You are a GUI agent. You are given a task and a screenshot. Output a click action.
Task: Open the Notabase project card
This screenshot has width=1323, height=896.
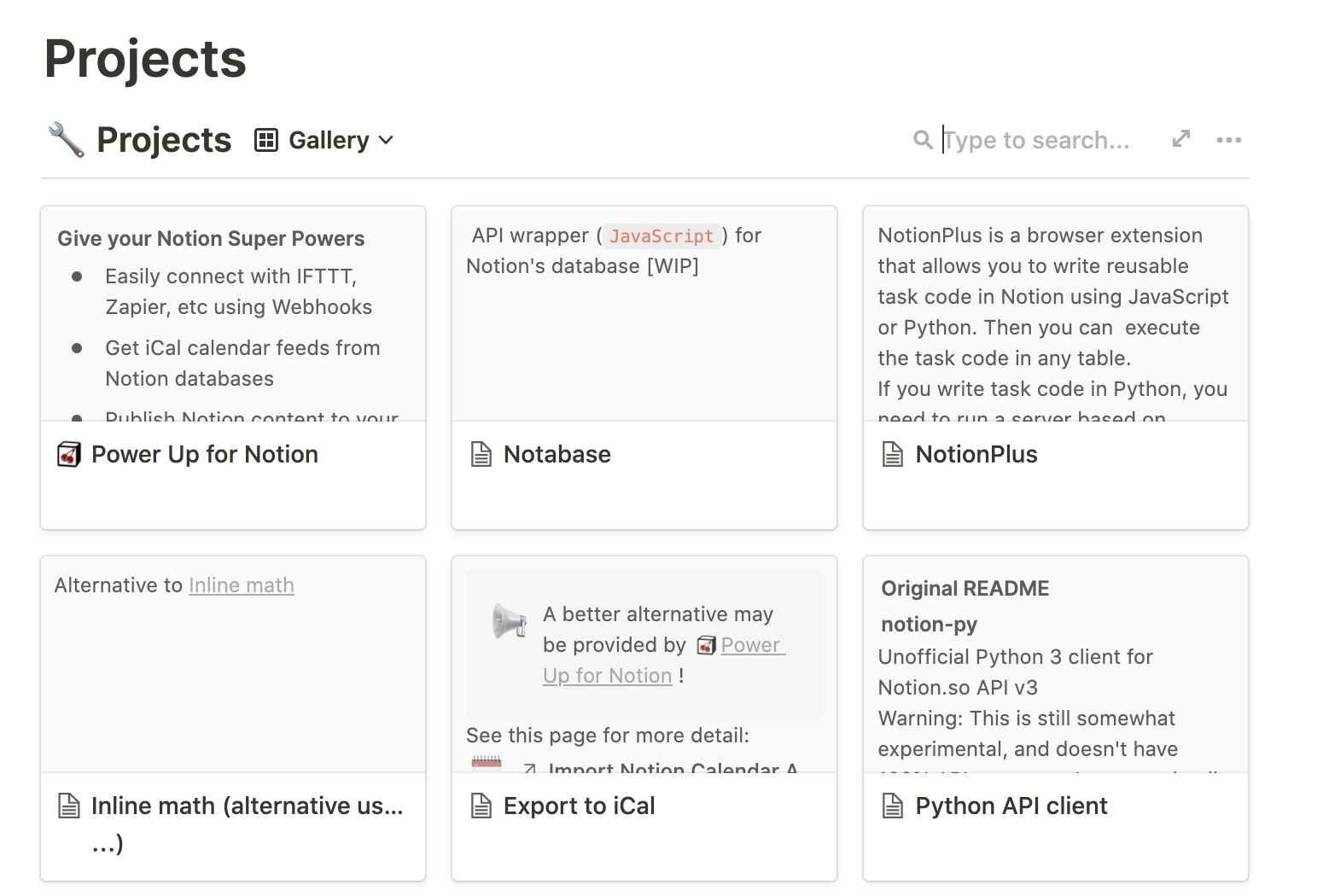(x=557, y=454)
